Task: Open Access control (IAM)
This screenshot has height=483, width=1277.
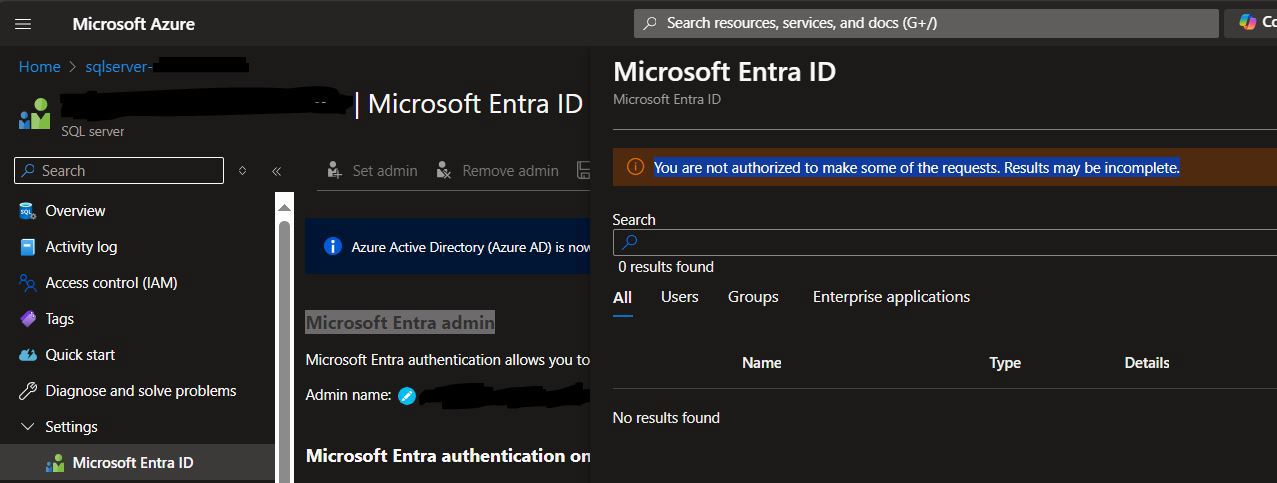Action: click(111, 283)
